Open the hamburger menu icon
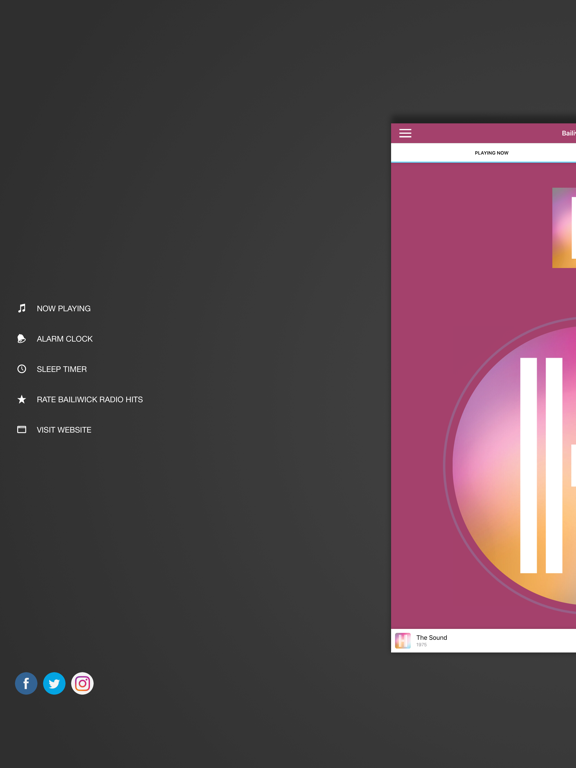 (405, 133)
